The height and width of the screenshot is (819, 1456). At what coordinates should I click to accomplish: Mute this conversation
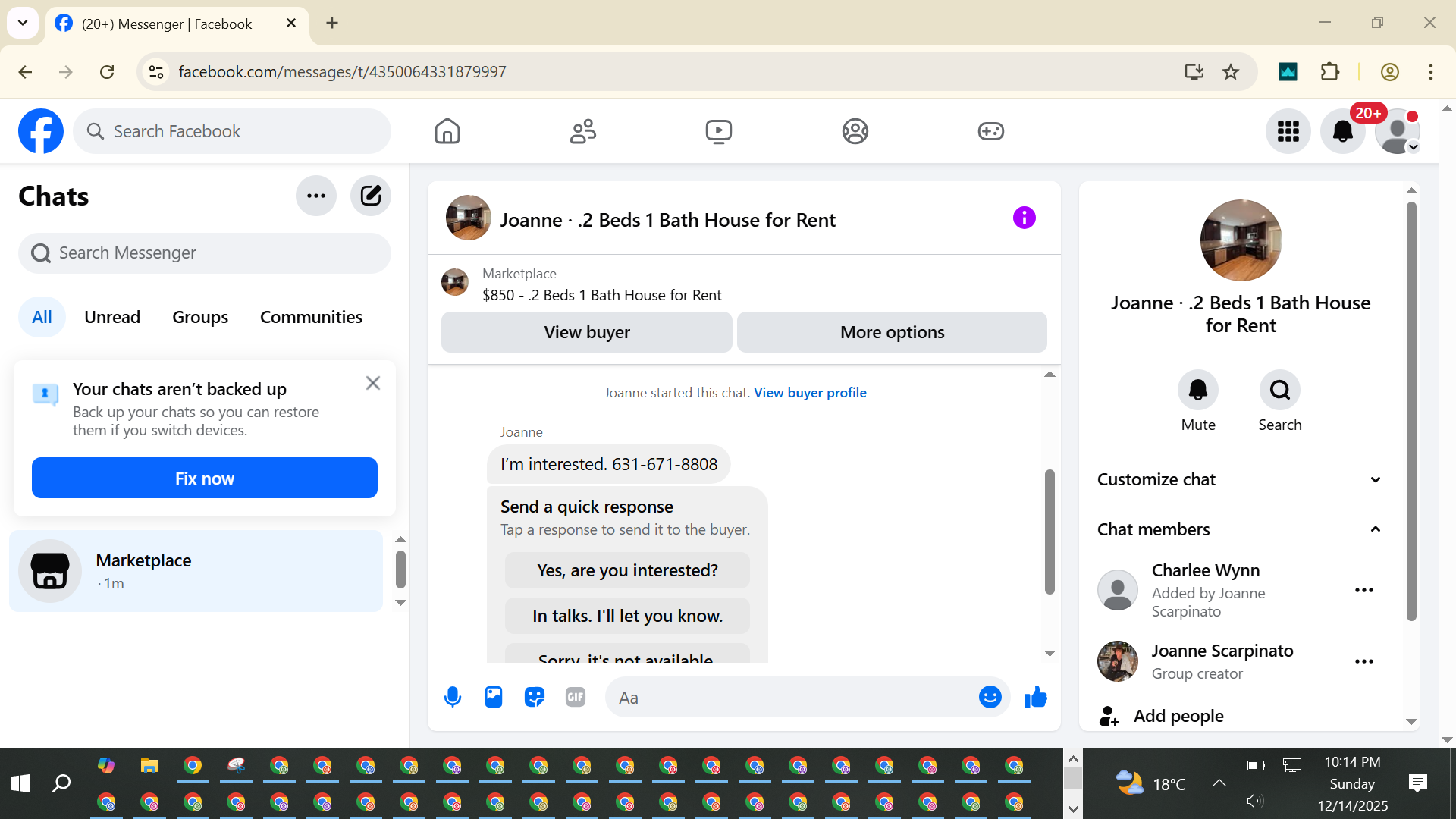pyautogui.click(x=1197, y=390)
